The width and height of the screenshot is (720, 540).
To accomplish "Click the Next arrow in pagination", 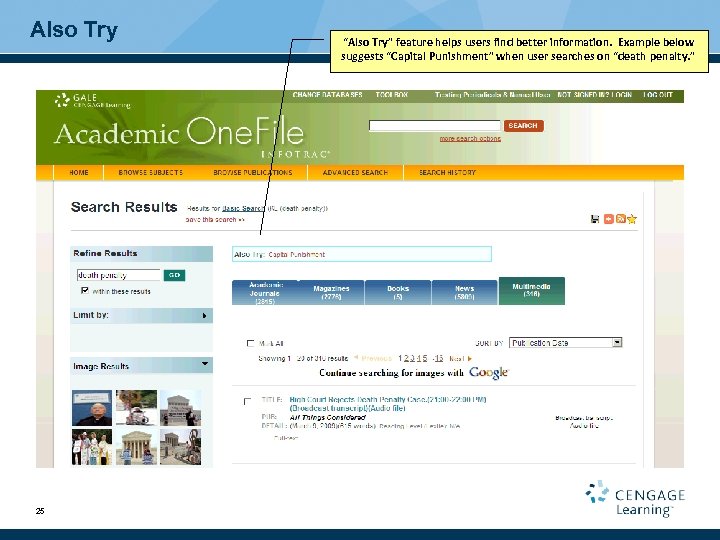I will tap(470, 359).
